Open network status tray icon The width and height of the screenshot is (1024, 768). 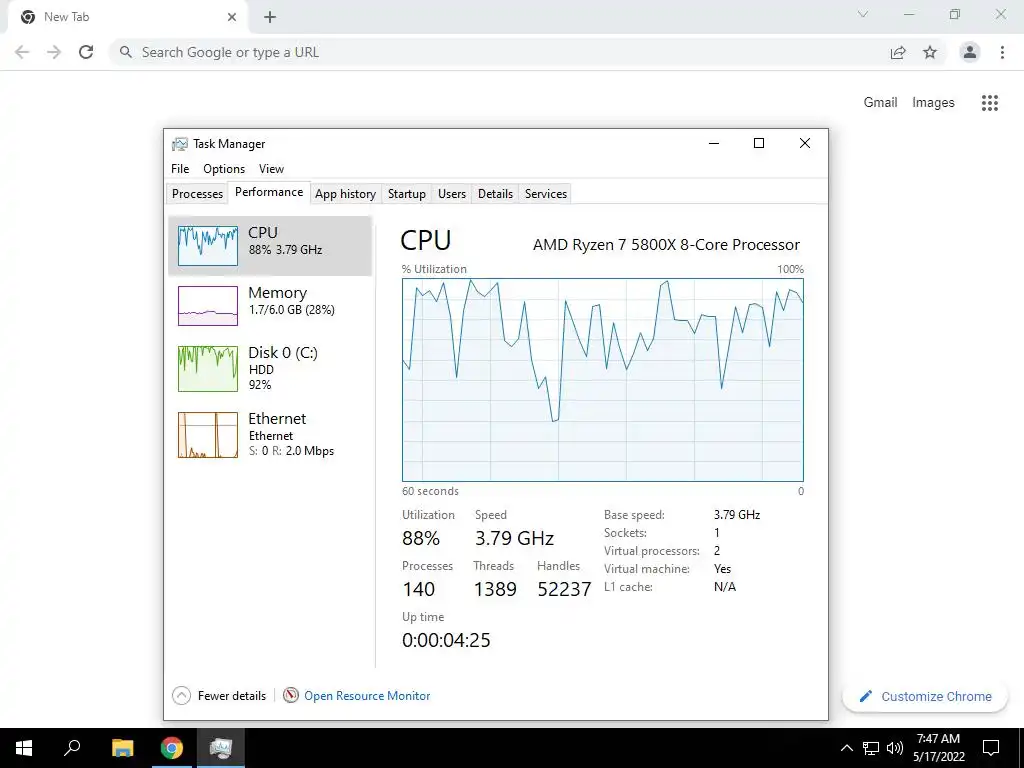tap(871, 748)
